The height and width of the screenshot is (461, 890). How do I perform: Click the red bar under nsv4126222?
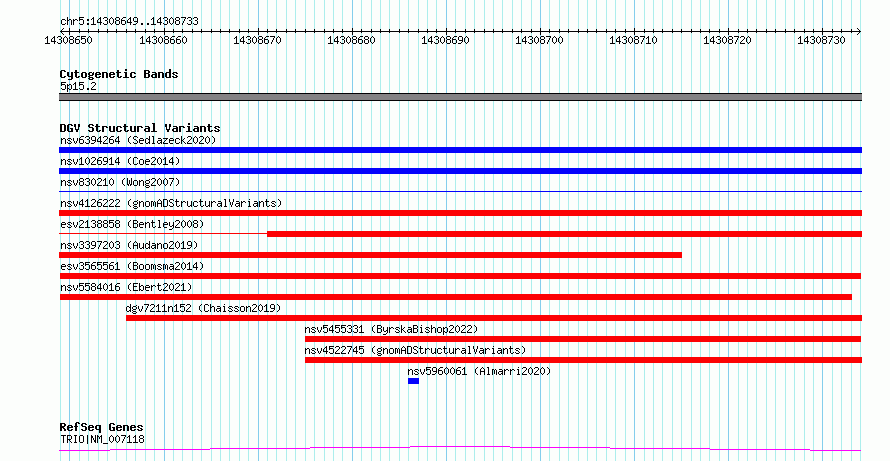(460, 213)
